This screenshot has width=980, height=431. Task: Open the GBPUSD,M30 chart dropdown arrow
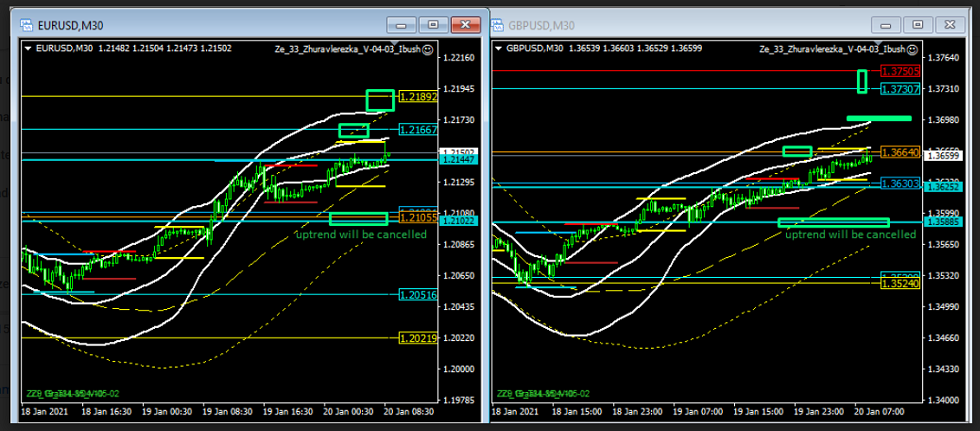tap(499, 48)
